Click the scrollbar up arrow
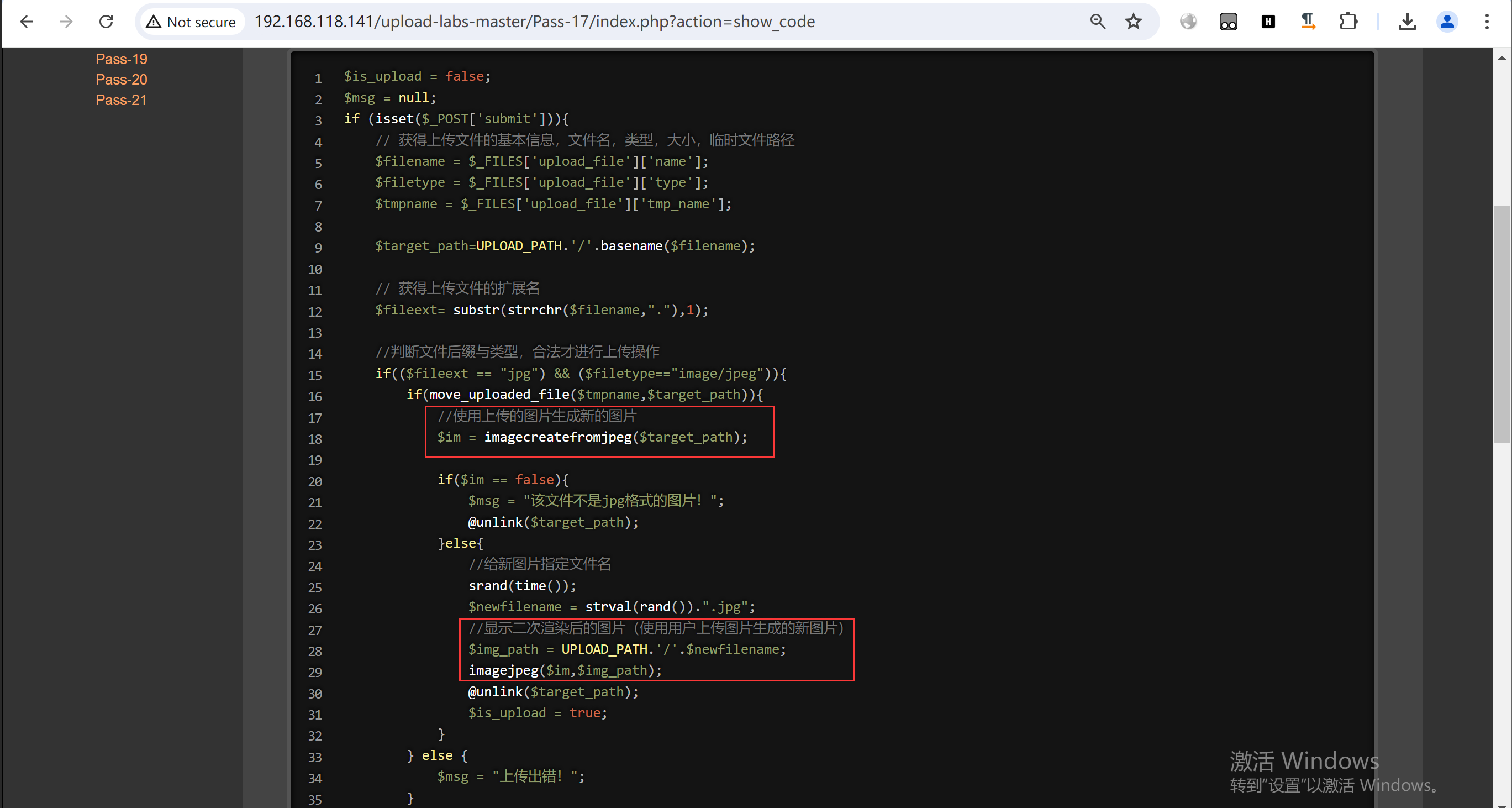This screenshot has height=808, width=1512. coord(1502,58)
